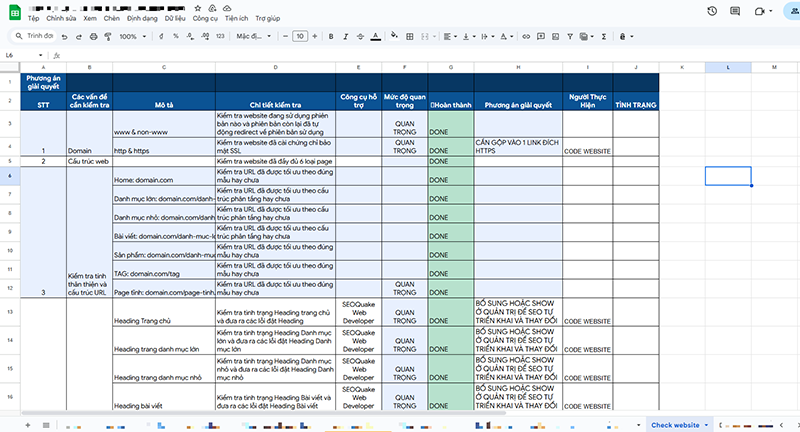Open more number formats (123)
The image size is (800, 432).
pyautogui.click(x=220, y=36)
